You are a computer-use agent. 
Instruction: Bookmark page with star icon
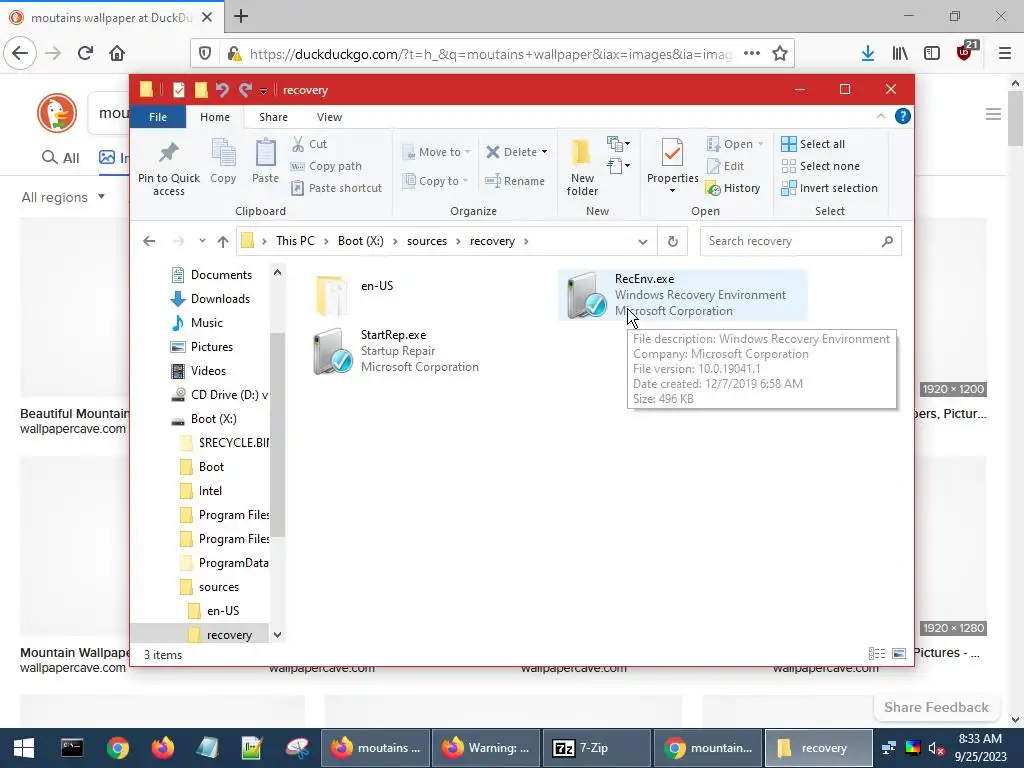pyautogui.click(x=780, y=54)
